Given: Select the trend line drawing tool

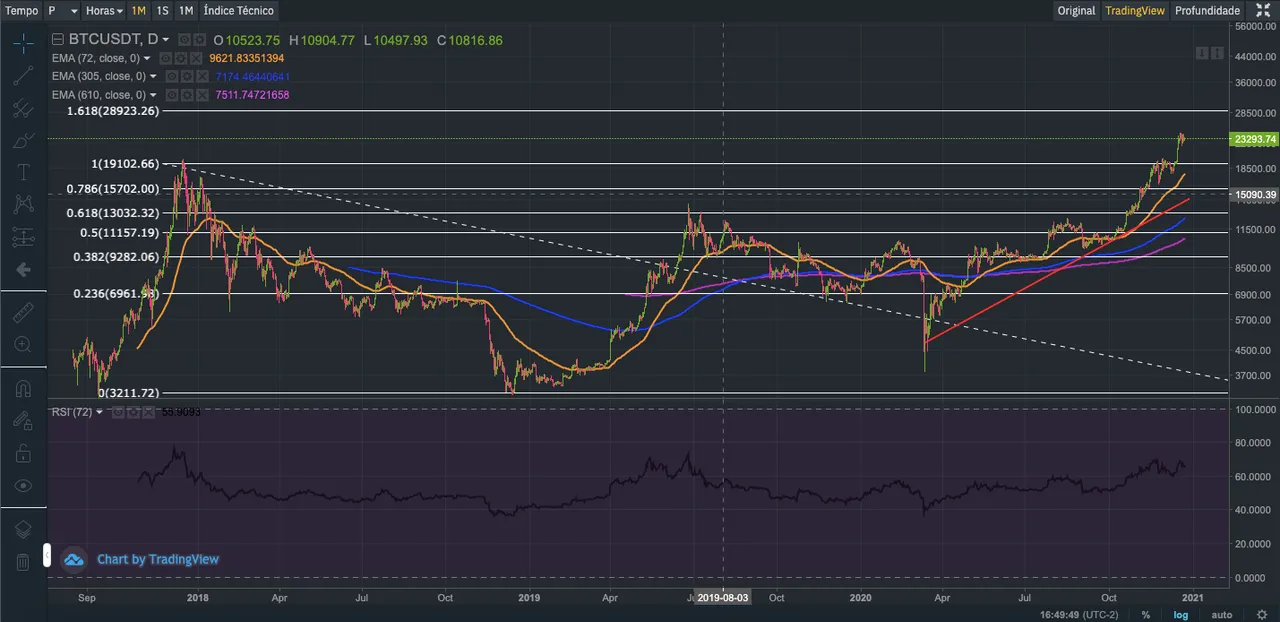Looking at the screenshot, I should point(23,74).
